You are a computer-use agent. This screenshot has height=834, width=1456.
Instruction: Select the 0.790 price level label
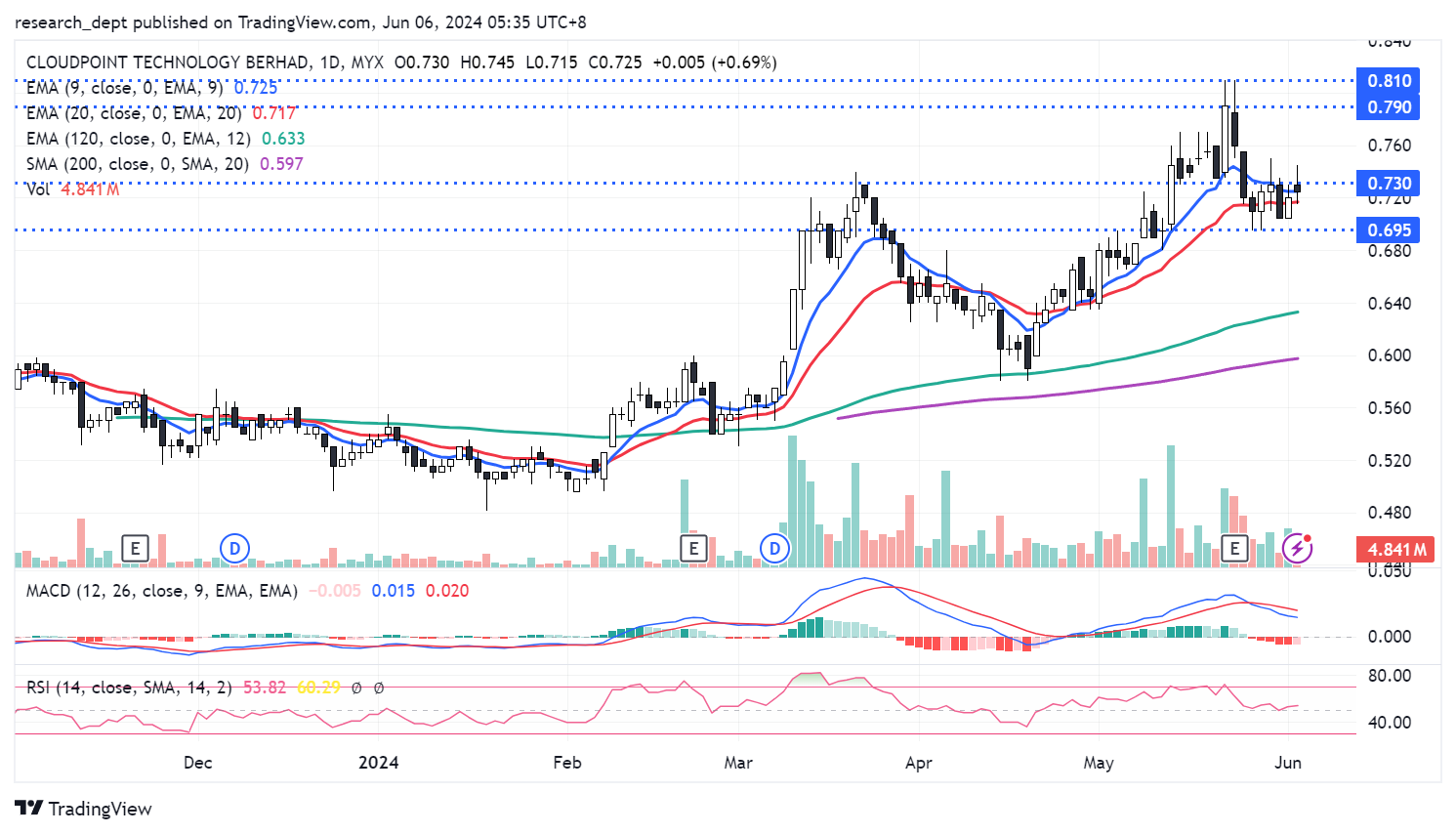1388,107
